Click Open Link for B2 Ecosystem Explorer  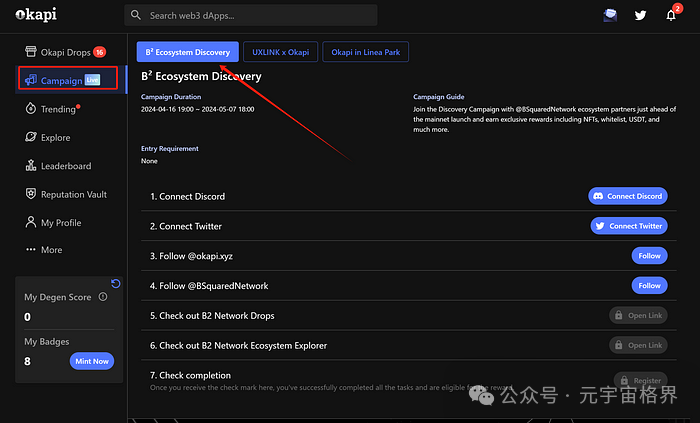tap(638, 345)
